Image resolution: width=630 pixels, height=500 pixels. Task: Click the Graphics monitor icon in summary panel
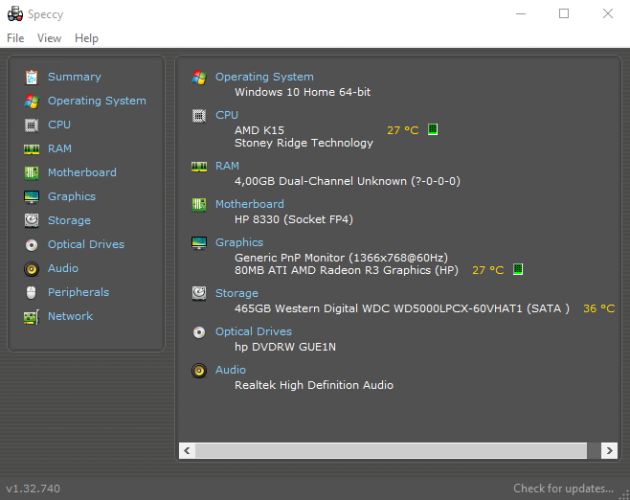199,243
